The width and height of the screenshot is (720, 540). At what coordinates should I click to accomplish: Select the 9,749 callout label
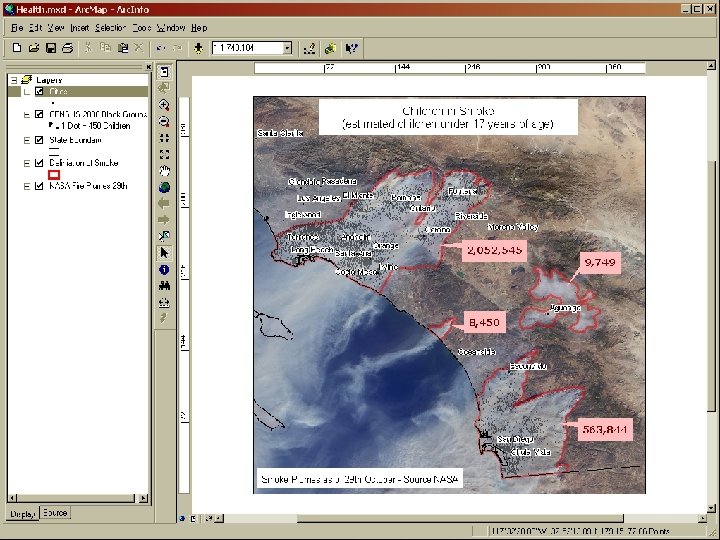[x=600, y=263]
